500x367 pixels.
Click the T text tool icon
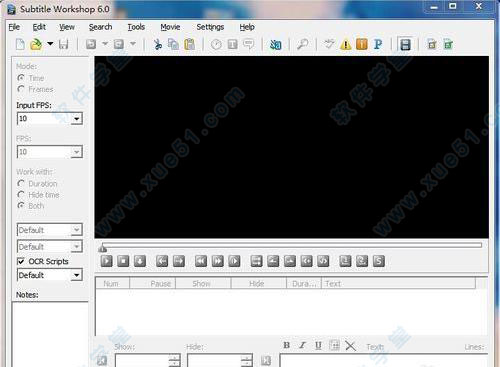pos(233,44)
